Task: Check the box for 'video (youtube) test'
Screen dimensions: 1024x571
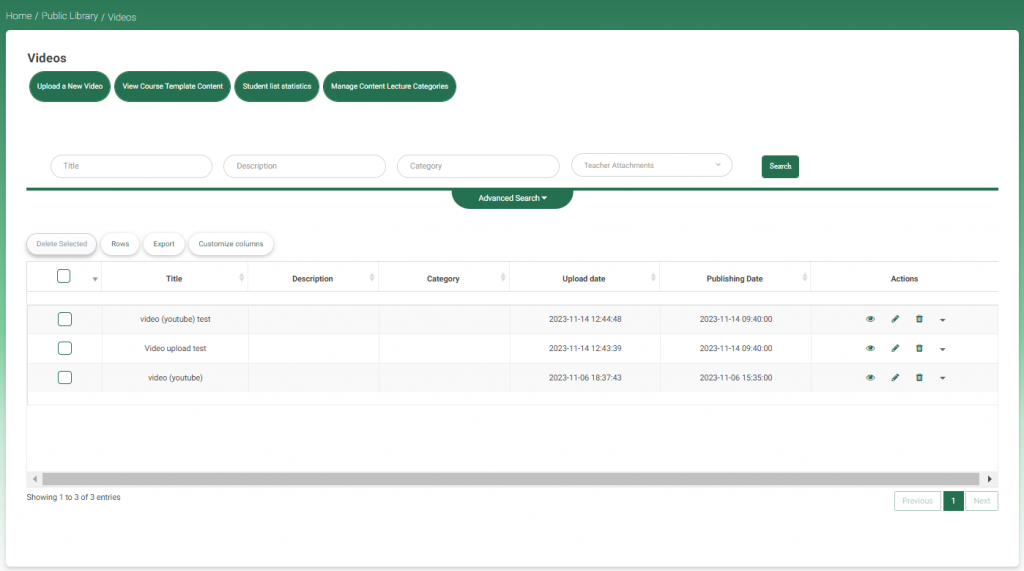Action: [x=65, y=319]
